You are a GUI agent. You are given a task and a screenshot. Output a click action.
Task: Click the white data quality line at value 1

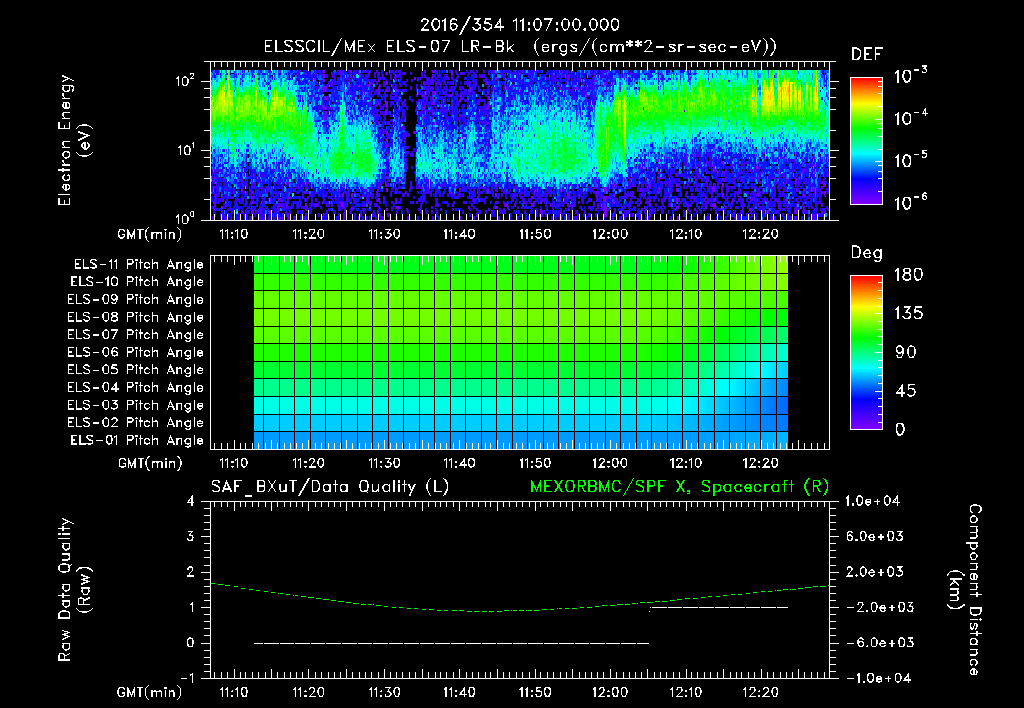pos(719,607)
